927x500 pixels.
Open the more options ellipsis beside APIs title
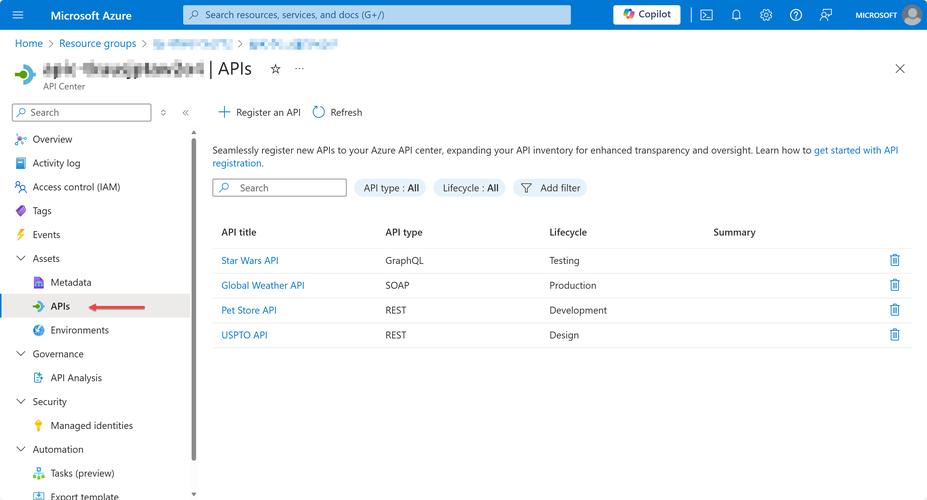(300, 69)
